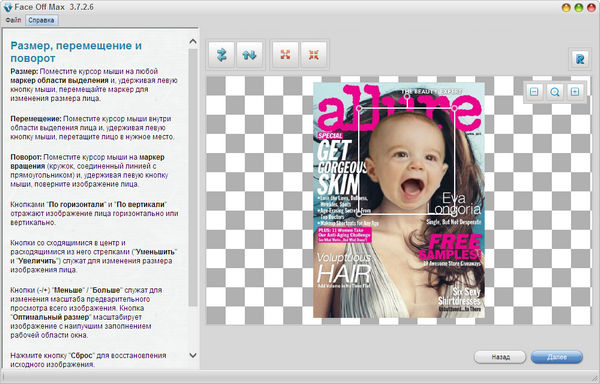Click the horizontal flip button
Image resolution: width=600 pixels, height=384 pixels.
click(x=221, y=55)
